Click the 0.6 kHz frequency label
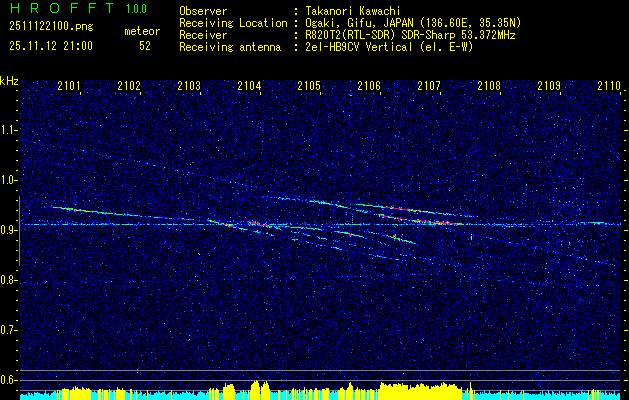The width and height of the screenshot is (629, 400). coord(9,380)
